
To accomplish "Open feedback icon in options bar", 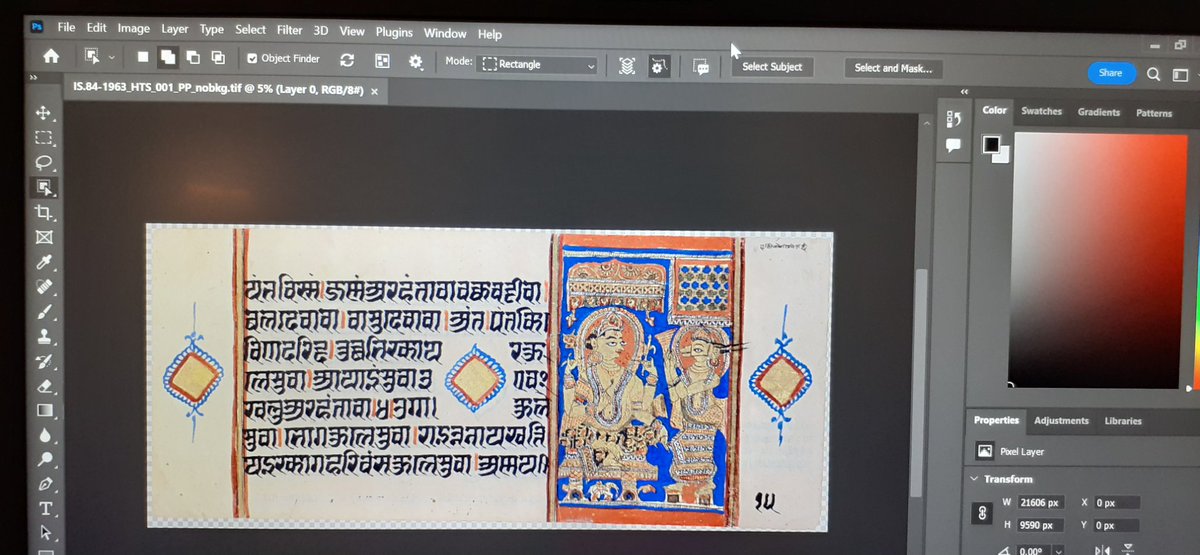I will tap(702, 67).
